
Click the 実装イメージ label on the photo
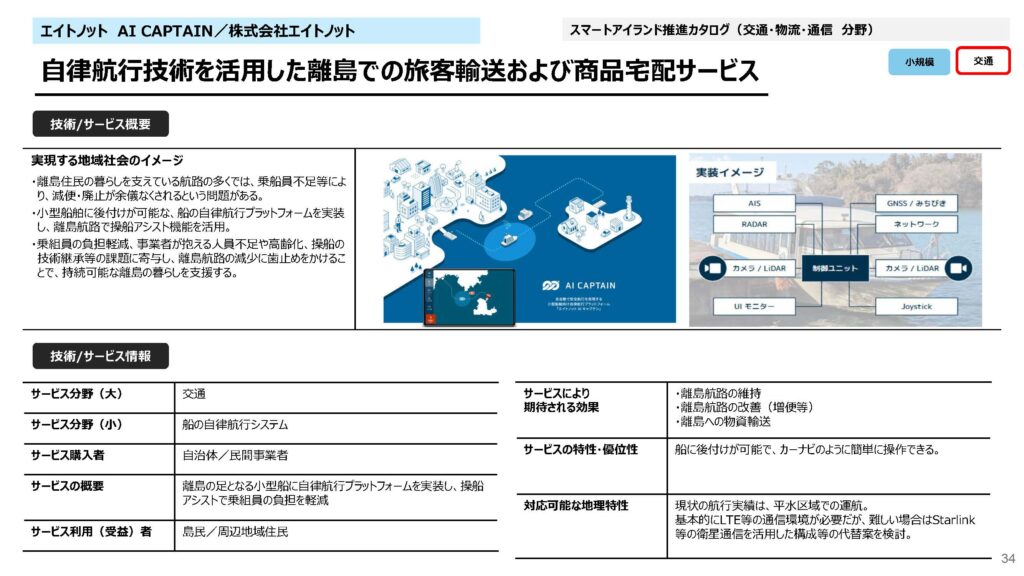[x=732, y=173]
